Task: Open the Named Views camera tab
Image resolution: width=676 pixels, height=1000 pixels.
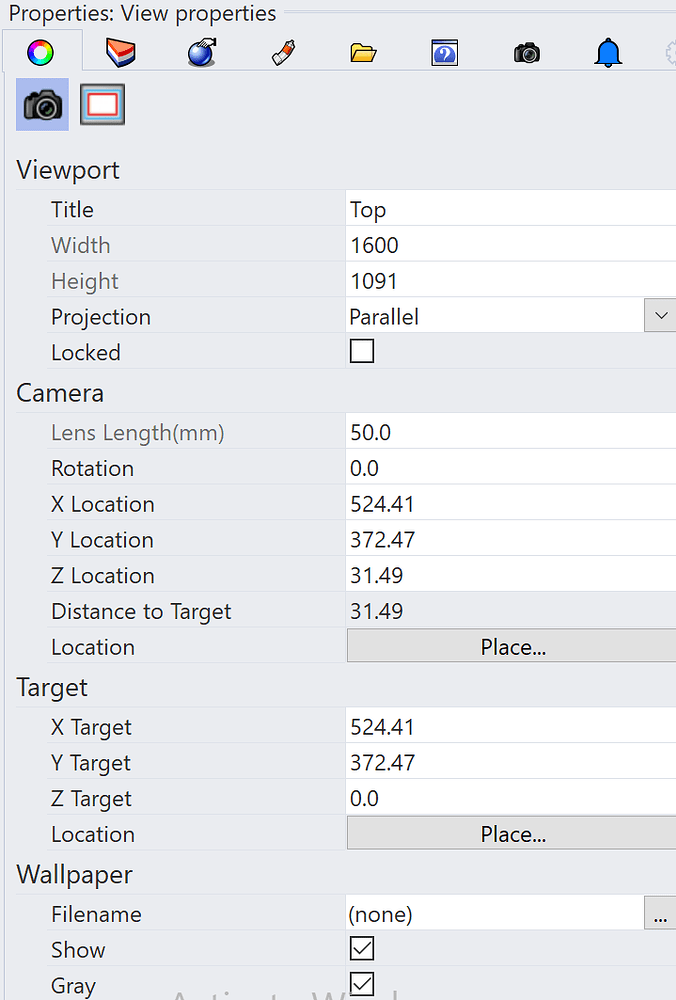Action: coord(526,52)
